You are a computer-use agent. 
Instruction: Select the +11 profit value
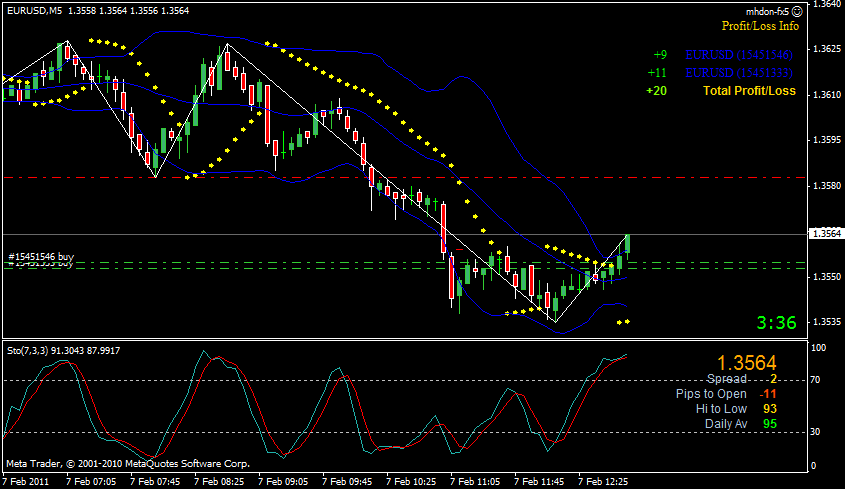657,73
